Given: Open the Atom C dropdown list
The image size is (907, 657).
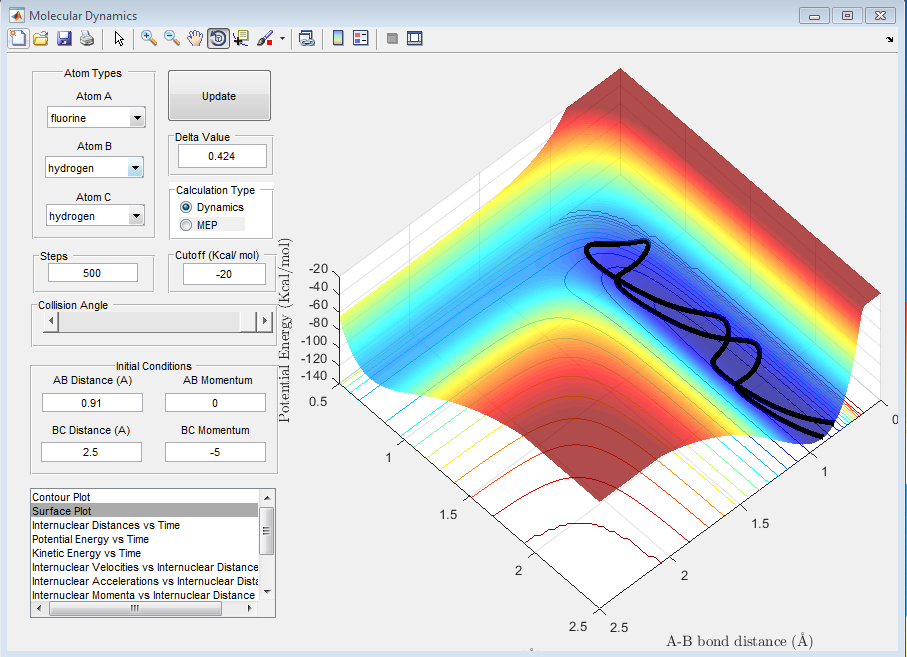Looking at the screenshot, I should [x=136, y=216].
